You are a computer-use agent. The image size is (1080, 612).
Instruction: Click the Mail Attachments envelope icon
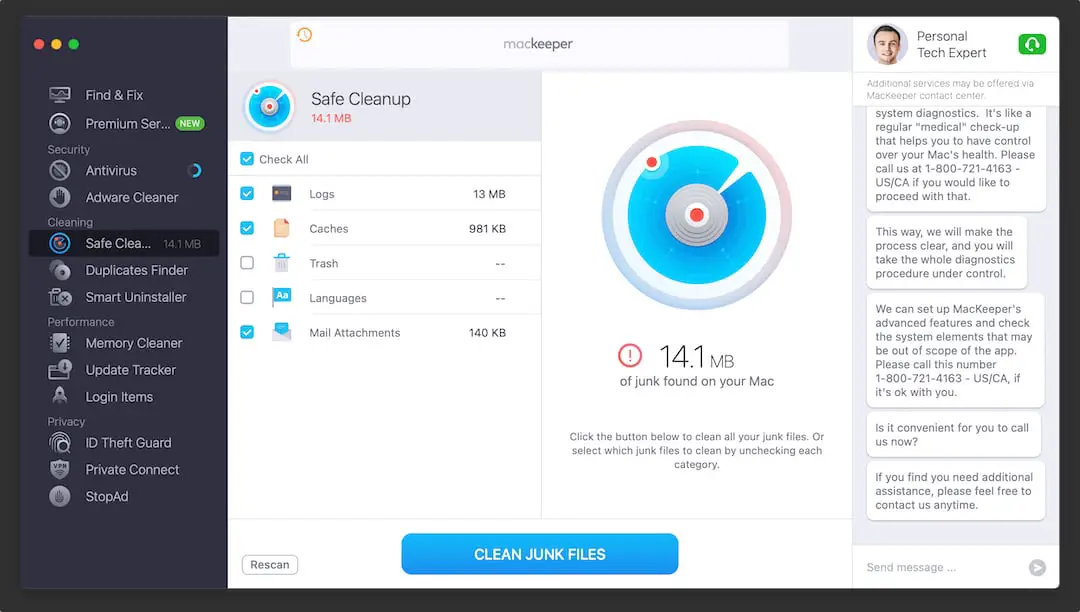282,332
